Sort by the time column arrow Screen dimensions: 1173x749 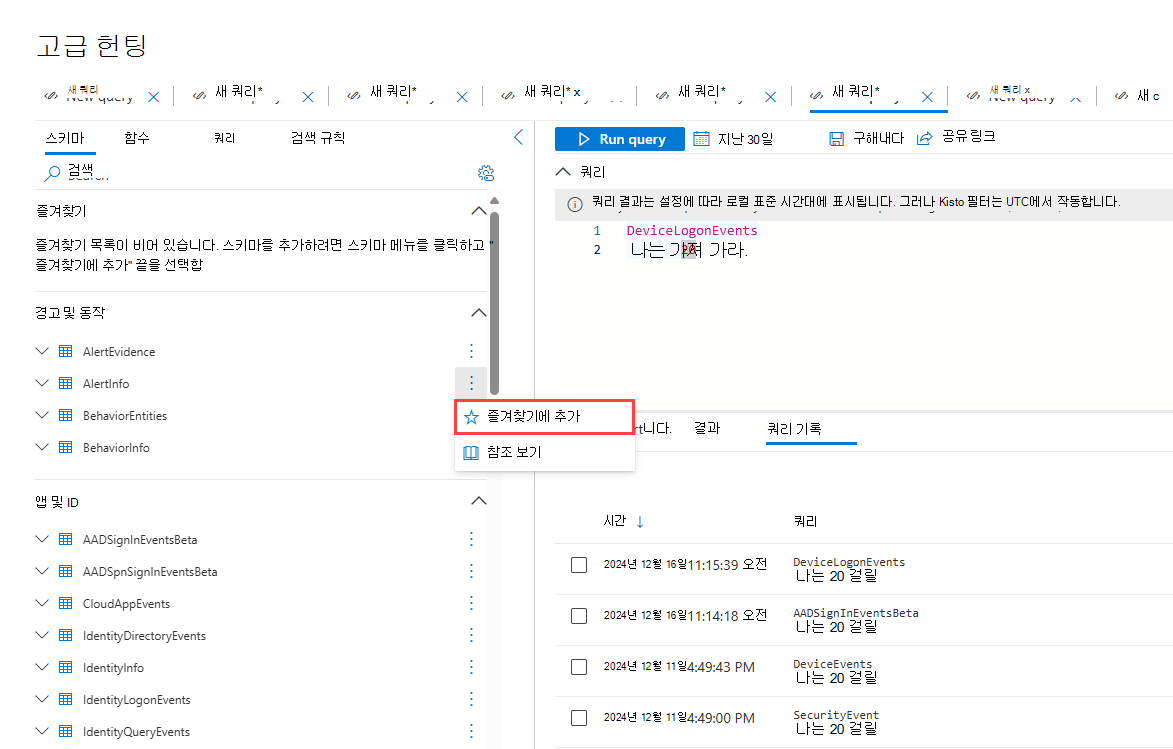640,522
